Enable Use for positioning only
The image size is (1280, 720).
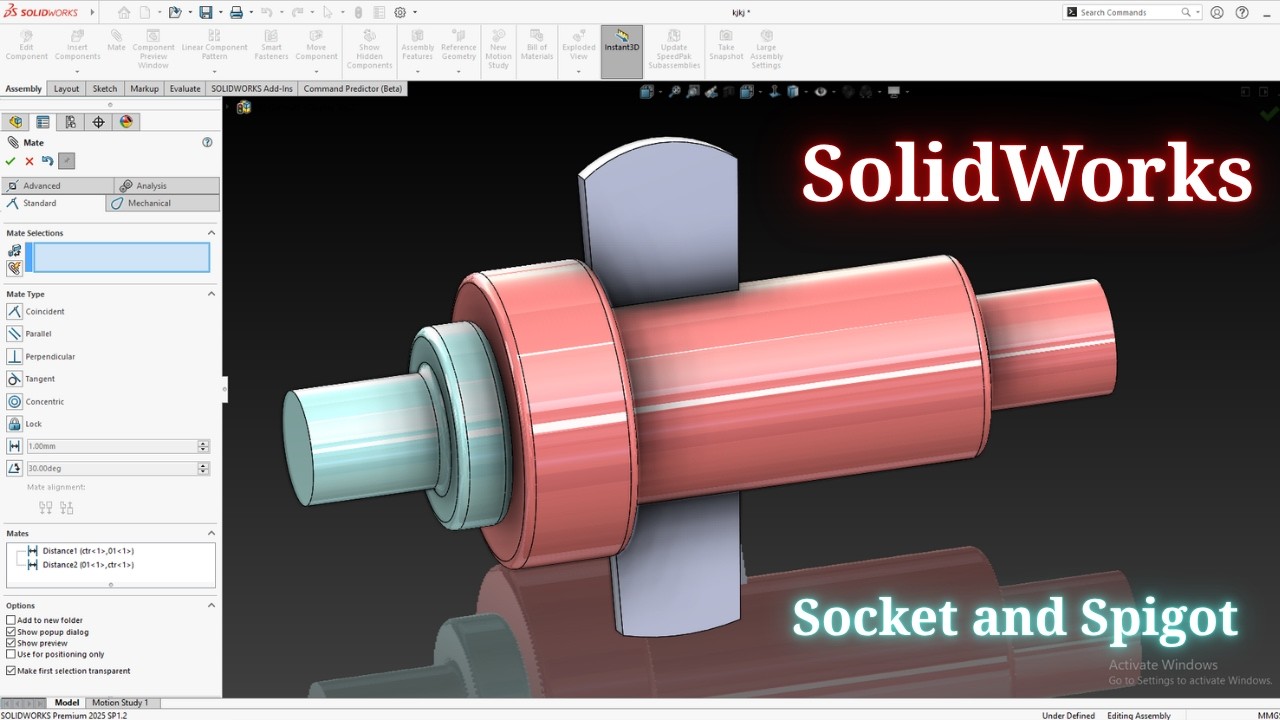(11, 654)
